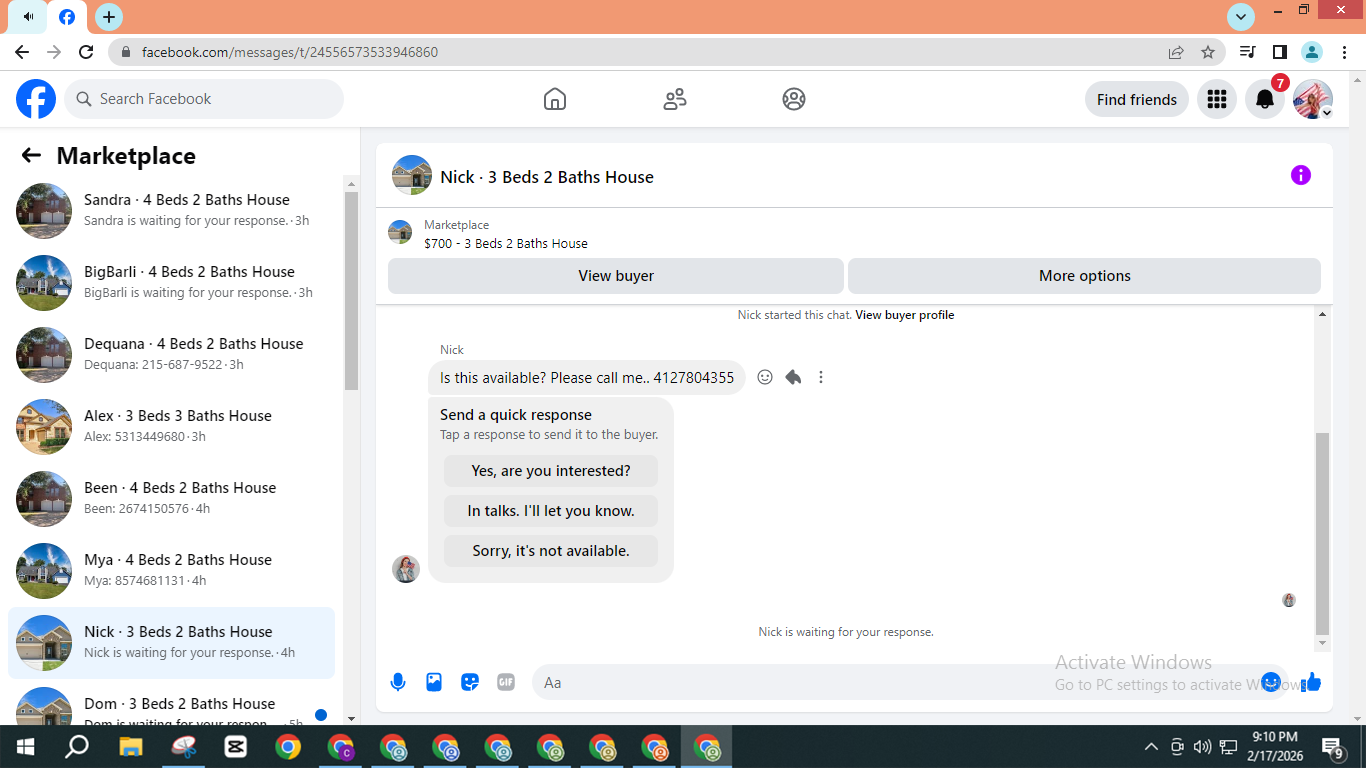Click the Aa message input box
1366x768 pixels.
coord(895,682)
